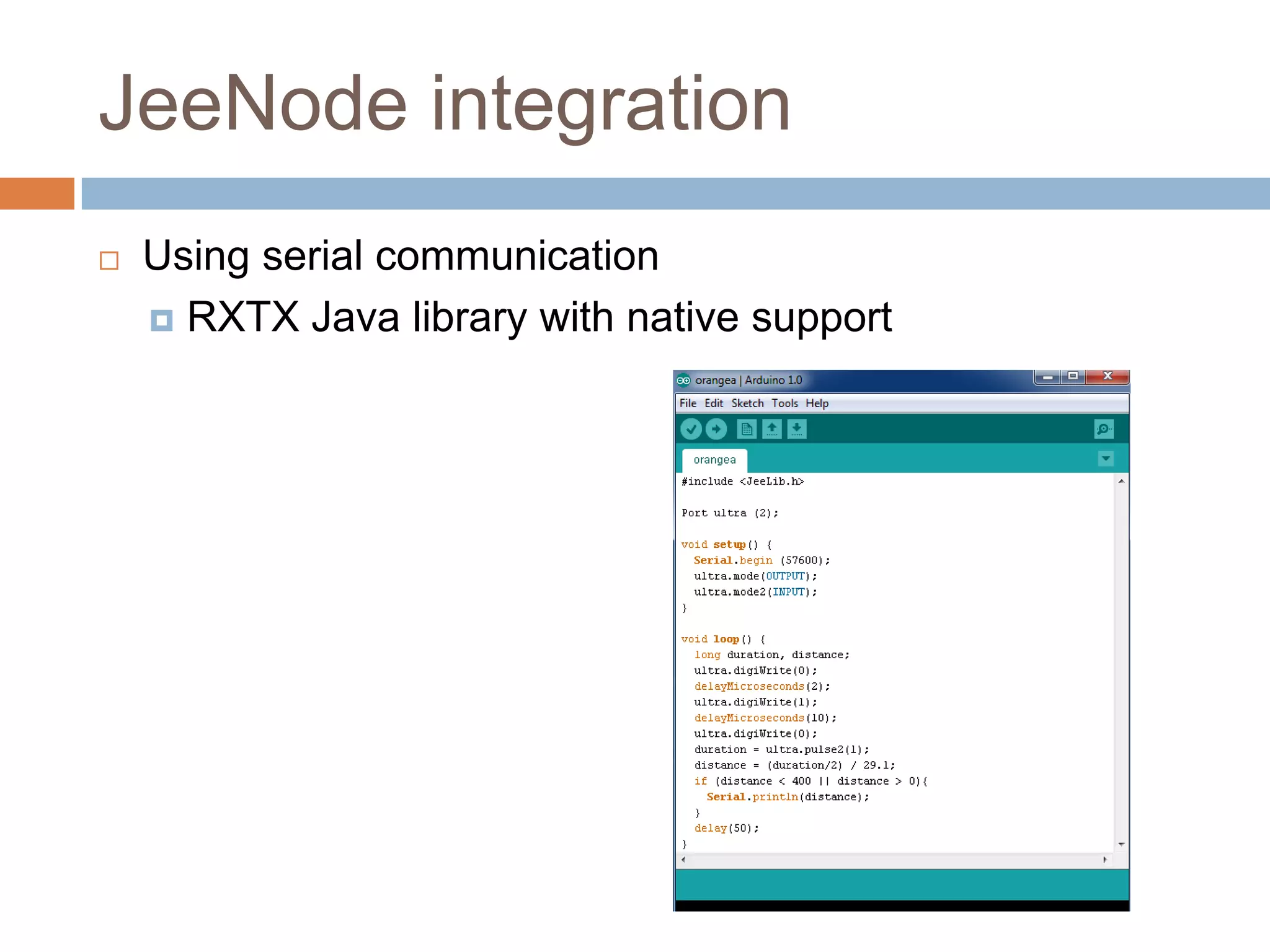Click the 'orangea | Arduino 1.0' title text
The height and width of the screenshot is (952, 1270).
(748, 380)
